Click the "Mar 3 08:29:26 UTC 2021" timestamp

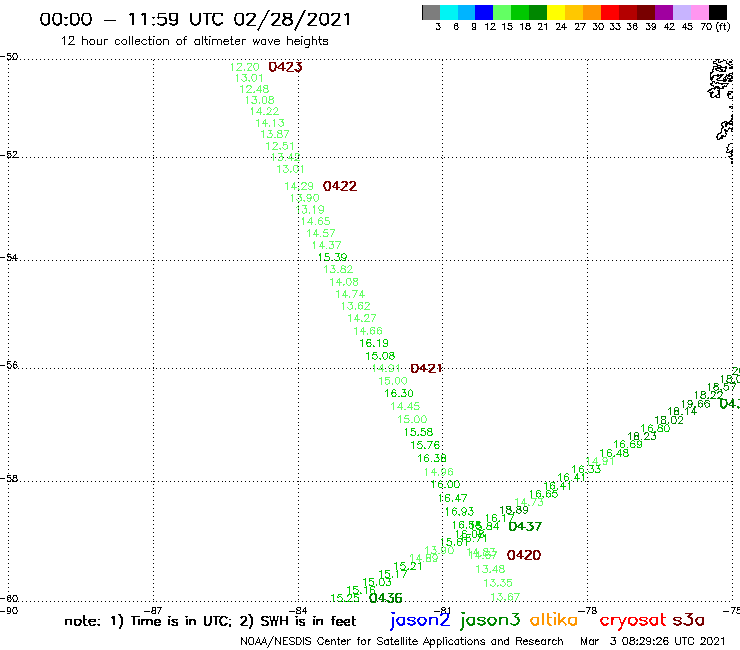tap(652, 641)
